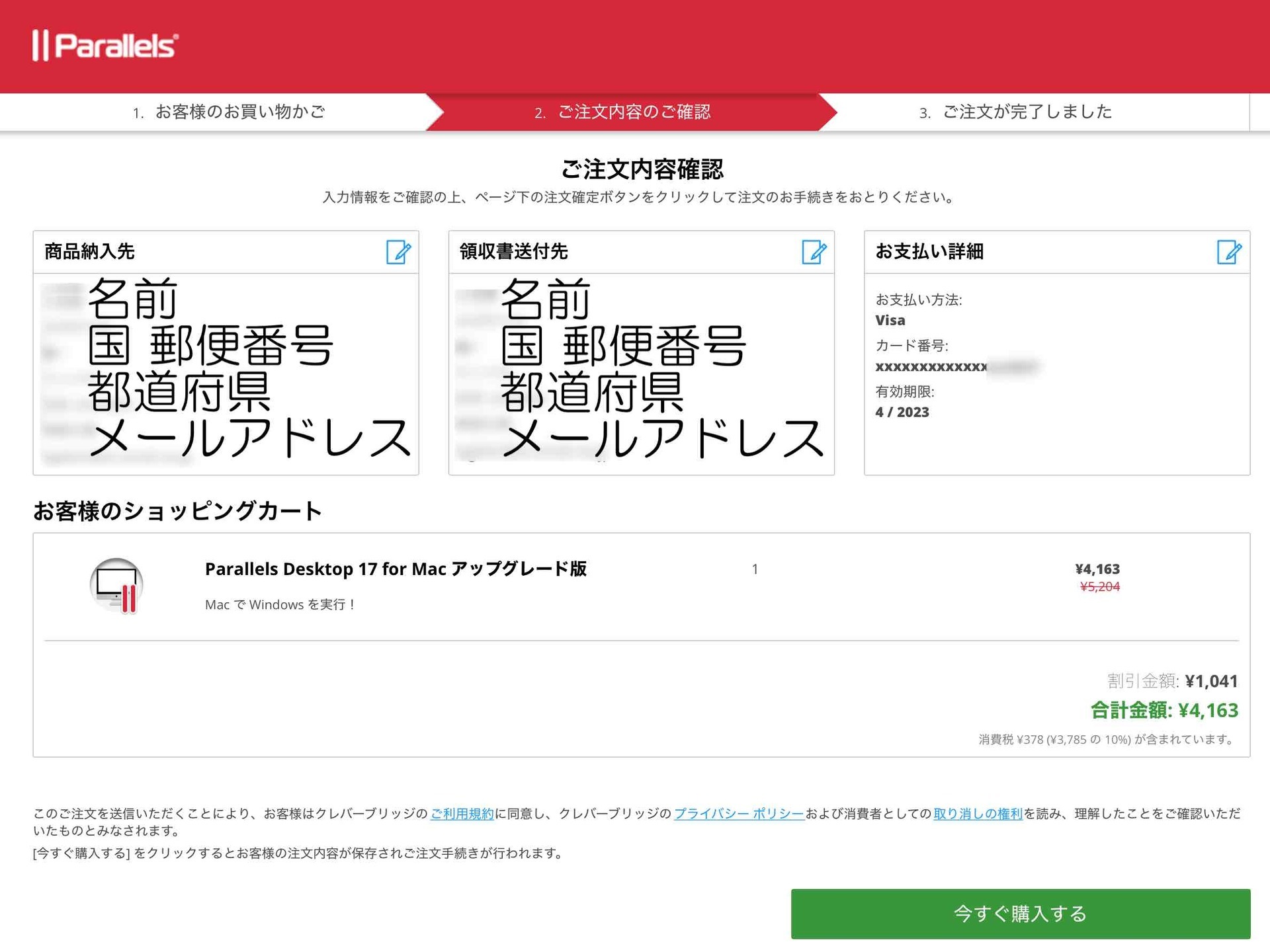The image size is (1270, 952).
Task: Click the 領収書送付先 panel heading
Action: pyautogui.click(x=513, y=251)
